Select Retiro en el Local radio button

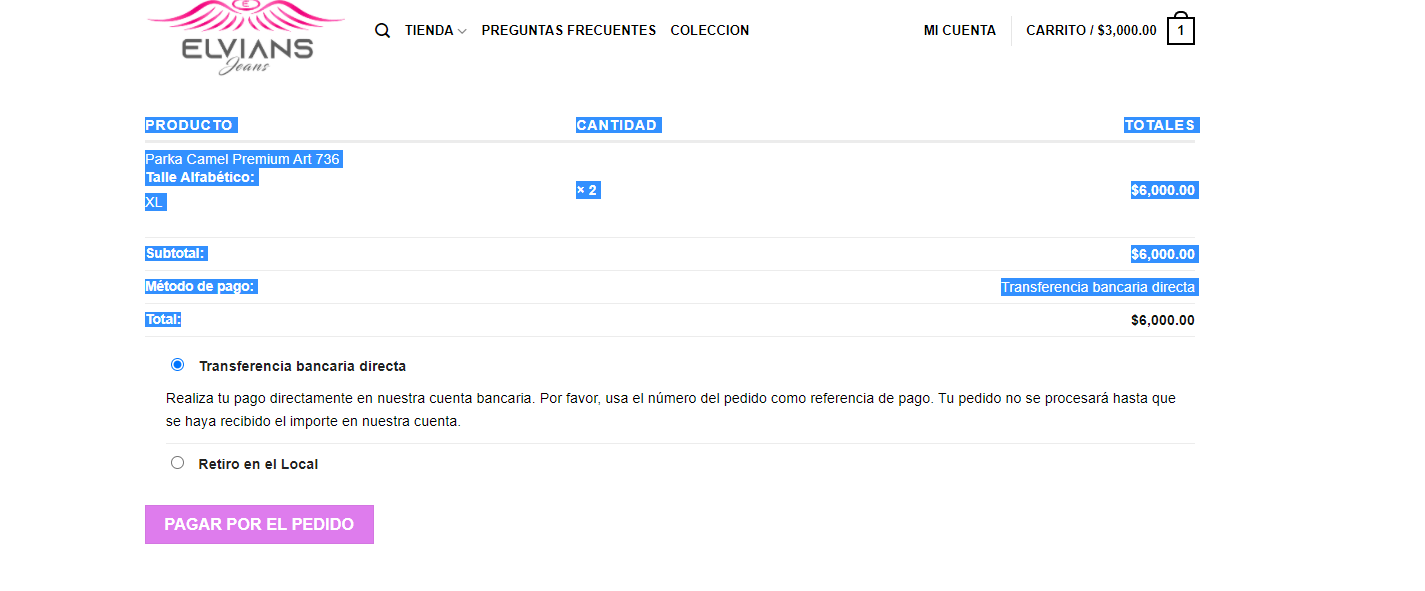click(178, 463)
